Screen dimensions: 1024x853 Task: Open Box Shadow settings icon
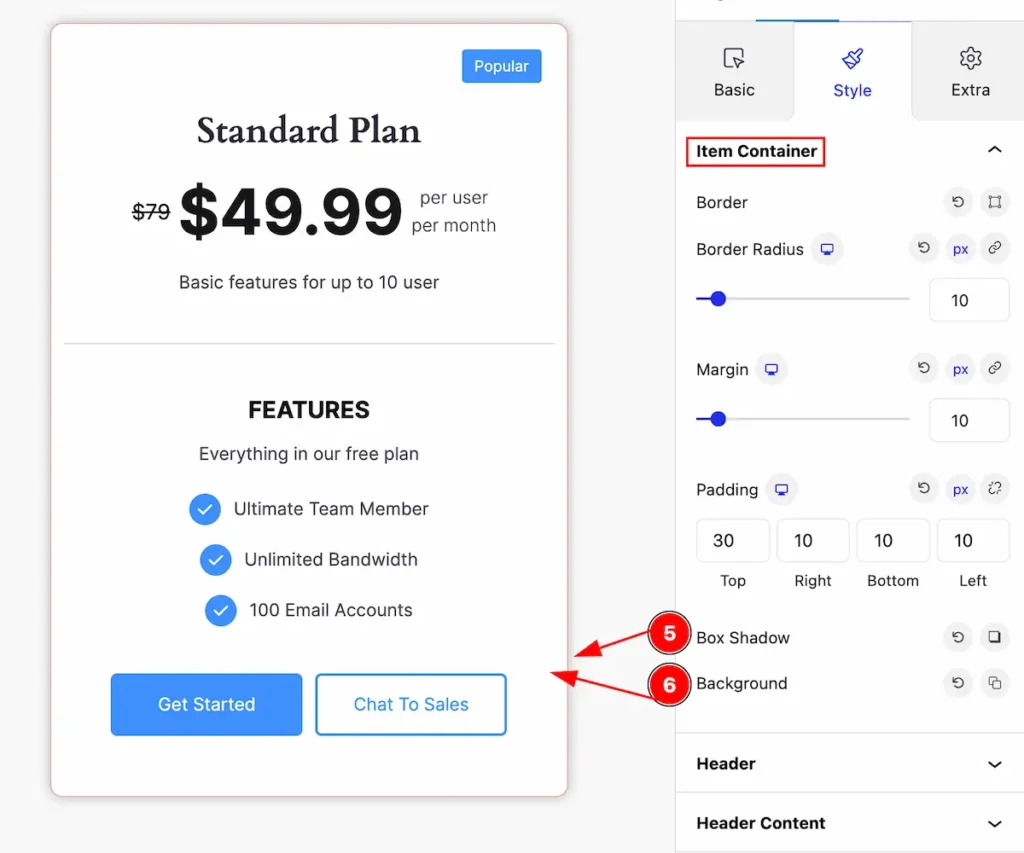click(994, 637)
